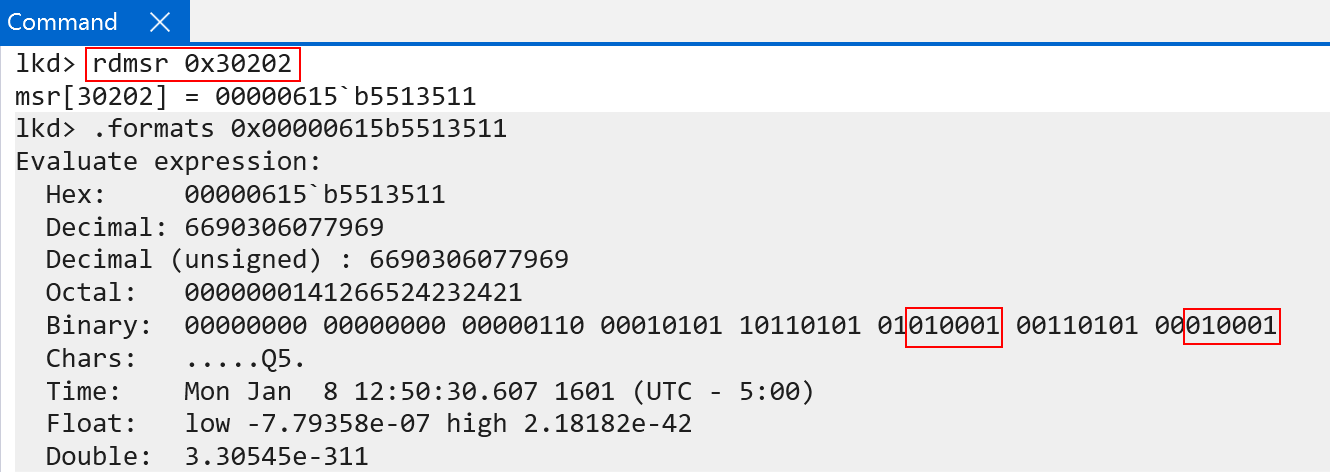
Task: Click the first red-boxed binary bits
Action: tap(953, 326)
